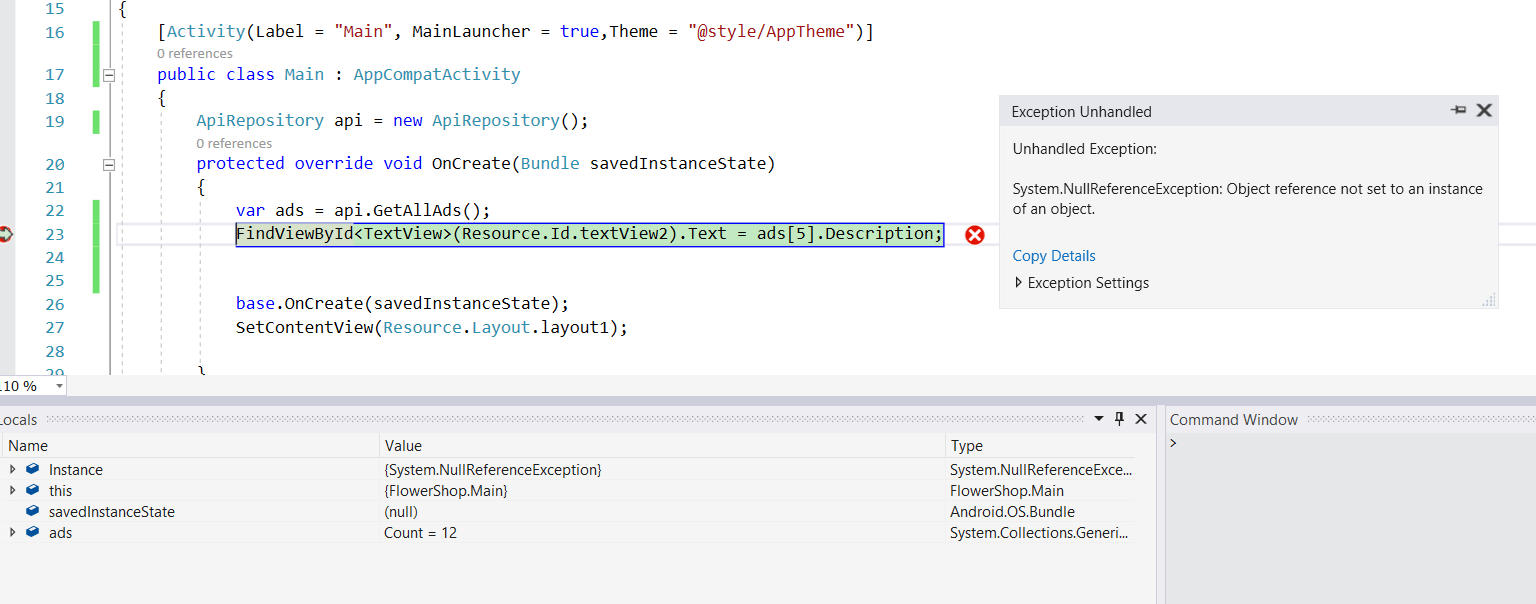Close the Locals panel
The height and width of the screenshot is (604, 1536).
[x=1141, y=419]
